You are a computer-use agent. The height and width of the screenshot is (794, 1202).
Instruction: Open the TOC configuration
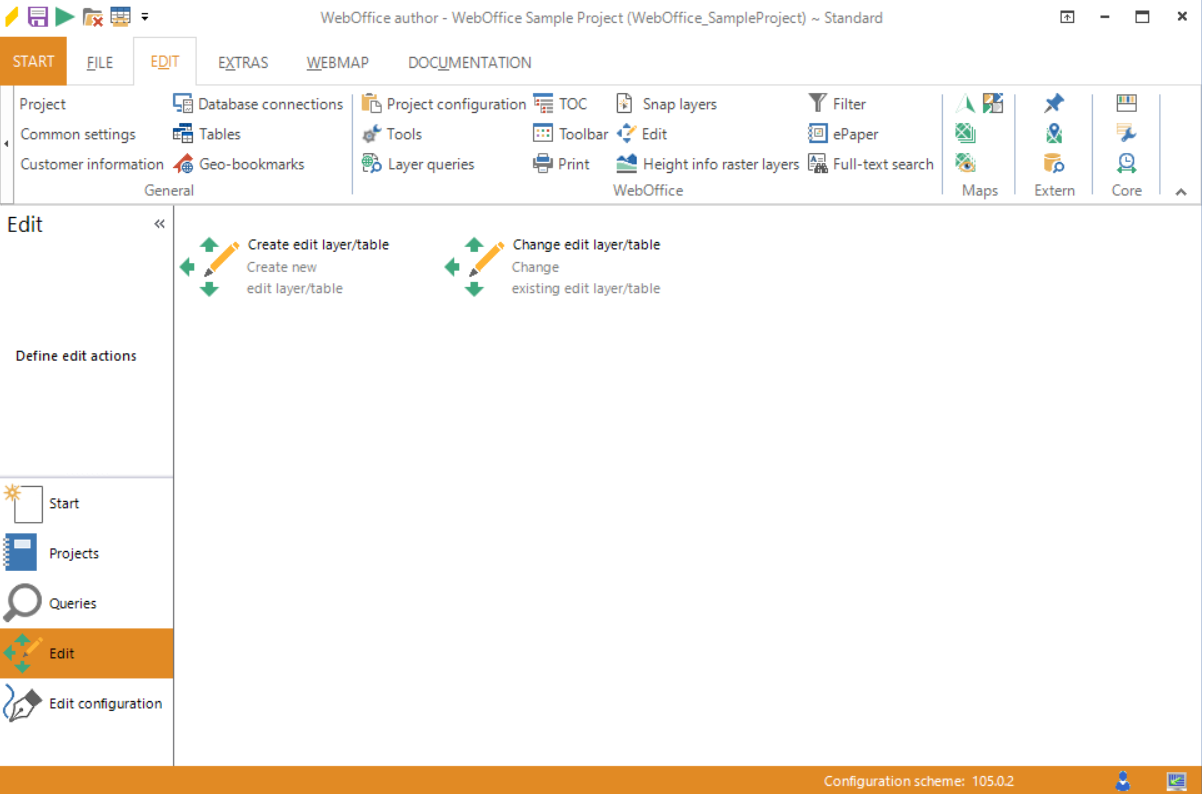click(570, 103)
